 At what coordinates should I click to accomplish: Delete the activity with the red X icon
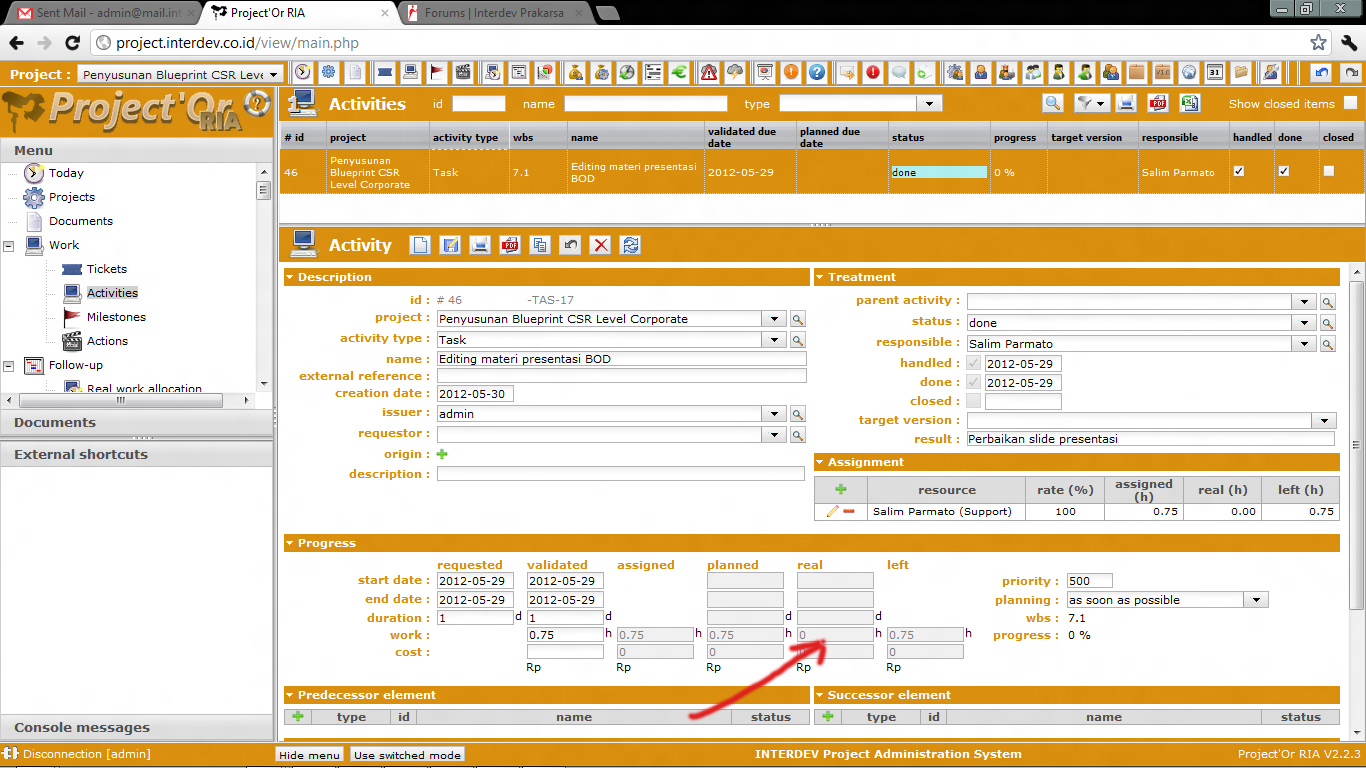600,245
